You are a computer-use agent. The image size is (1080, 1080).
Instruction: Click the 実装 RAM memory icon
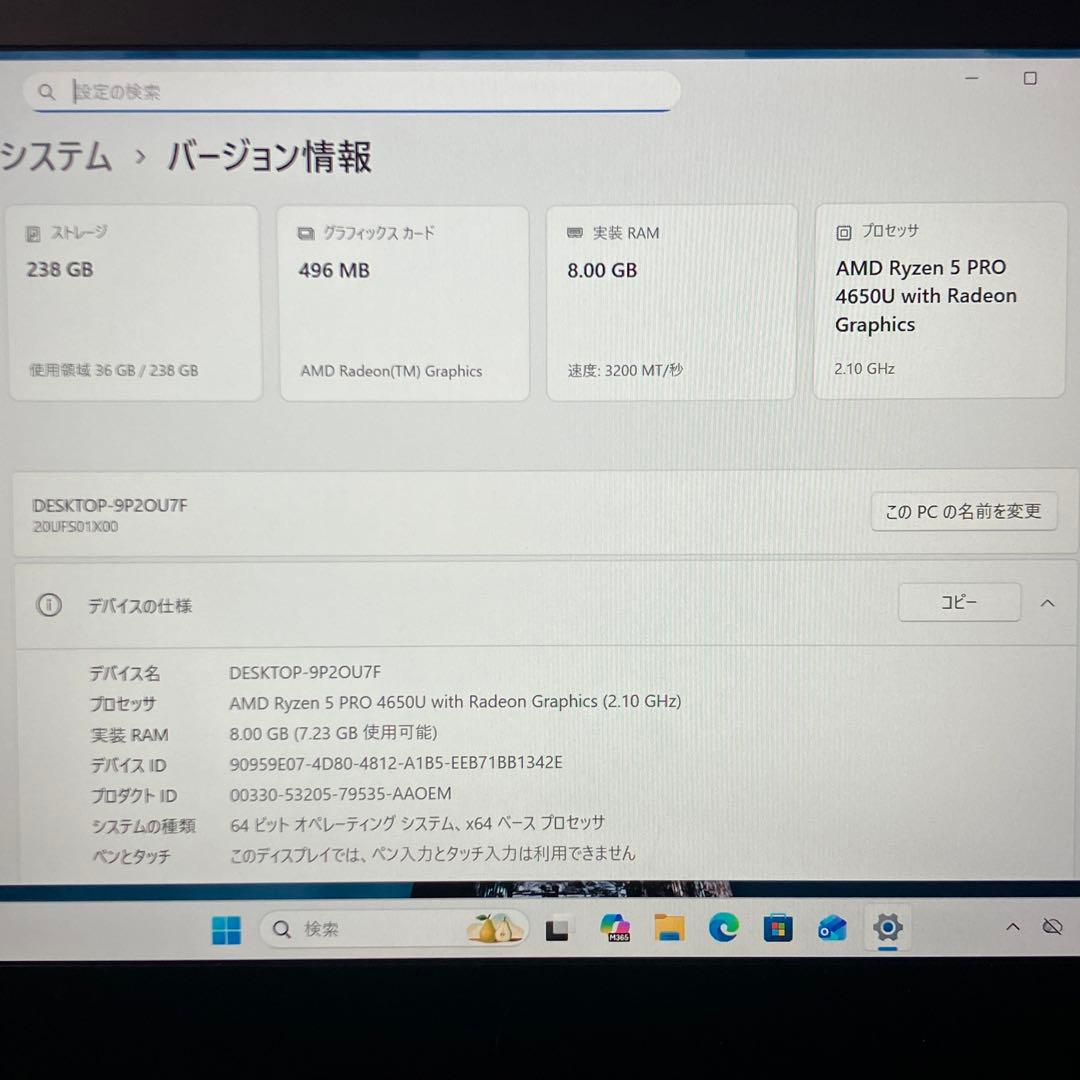[573, 232]
